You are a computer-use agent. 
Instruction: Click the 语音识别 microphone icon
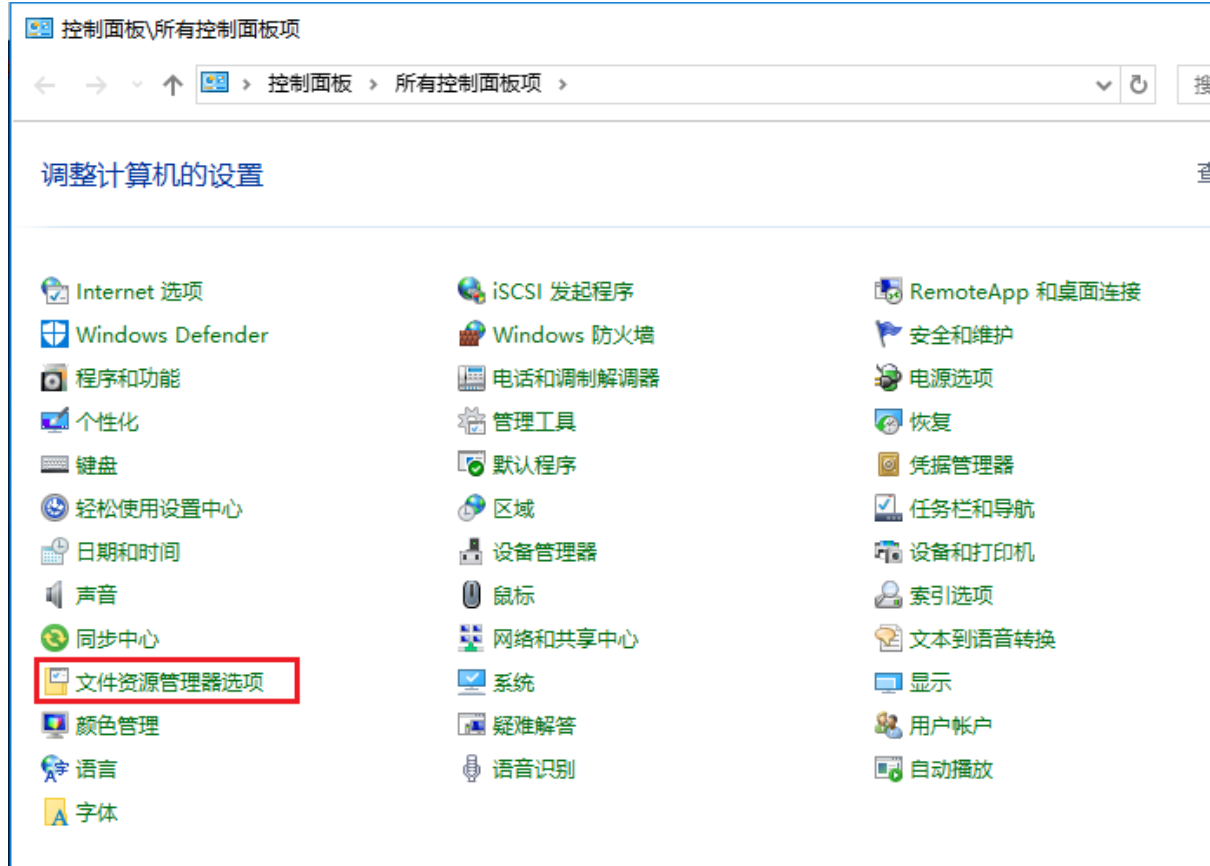coord(471,769)
